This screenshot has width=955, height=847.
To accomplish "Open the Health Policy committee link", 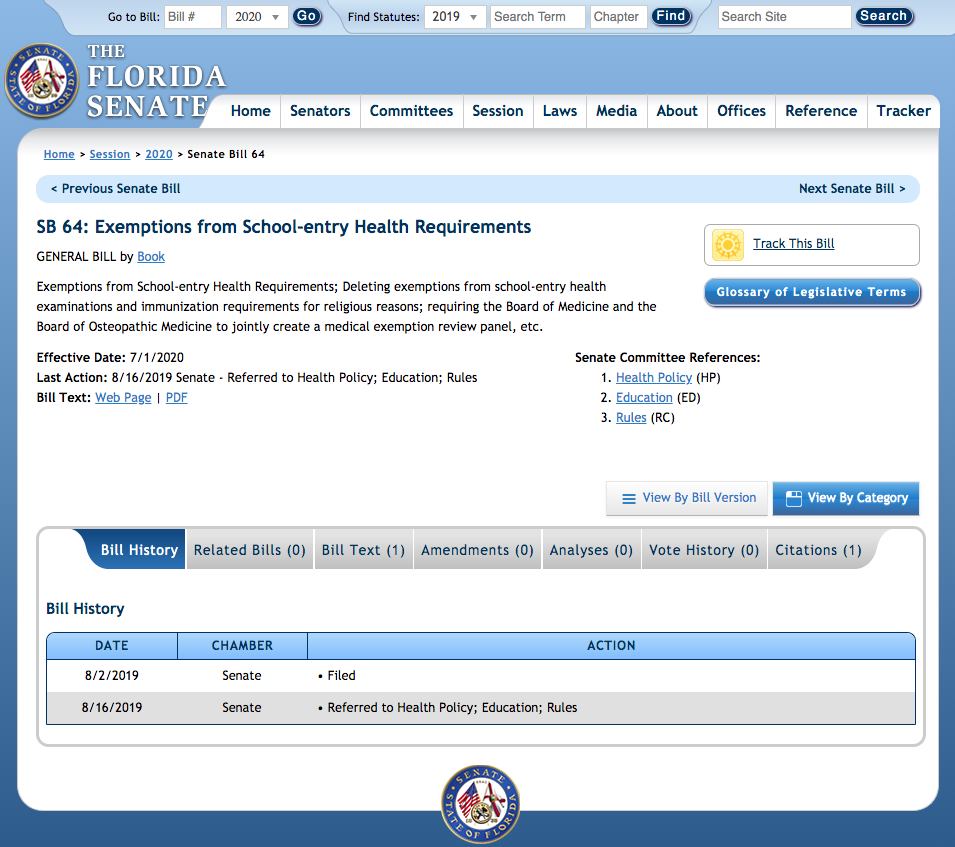I will click(654, 378).
